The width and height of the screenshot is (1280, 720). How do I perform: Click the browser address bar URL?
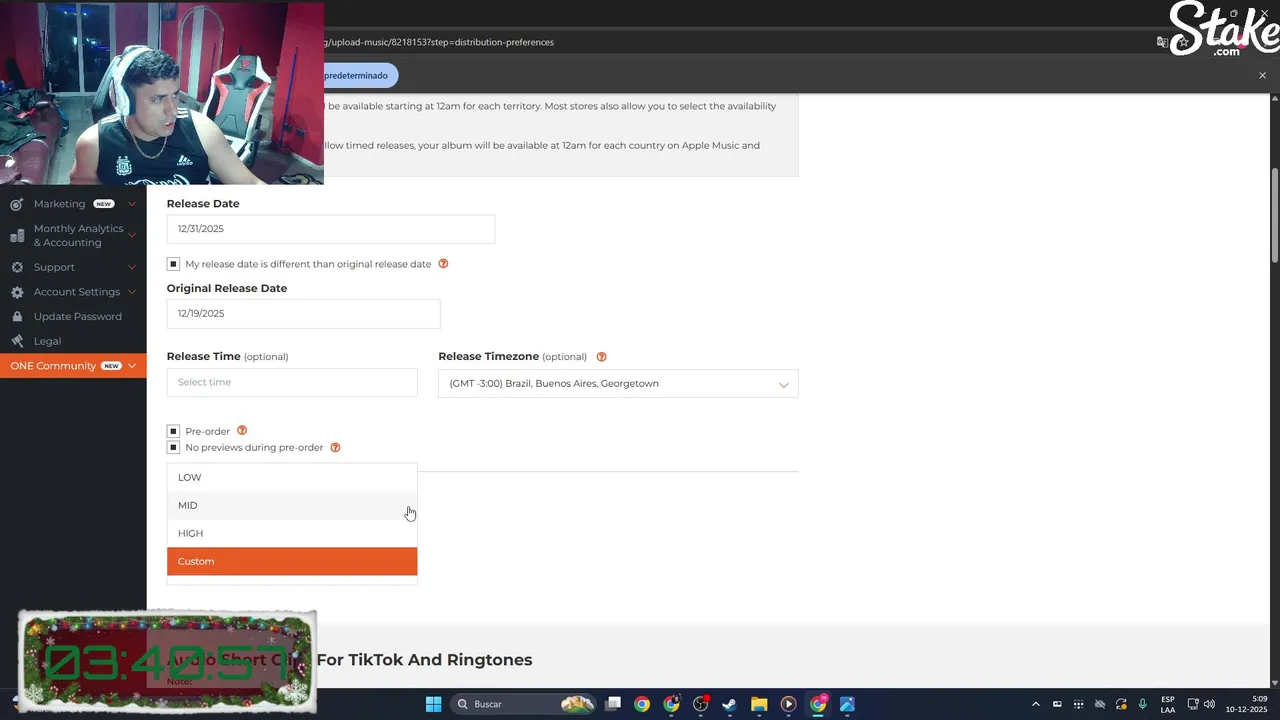438,42
